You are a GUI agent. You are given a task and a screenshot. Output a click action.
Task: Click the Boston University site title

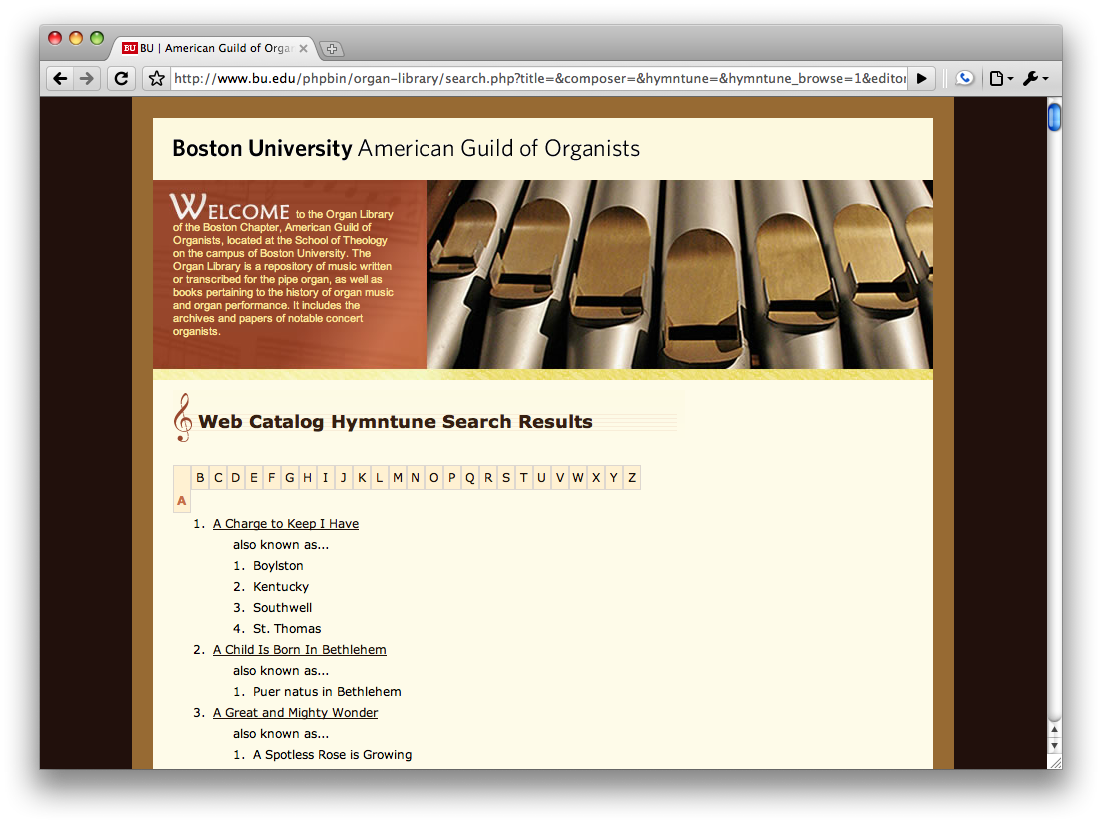pyautogui.click(x=406, y=149)
